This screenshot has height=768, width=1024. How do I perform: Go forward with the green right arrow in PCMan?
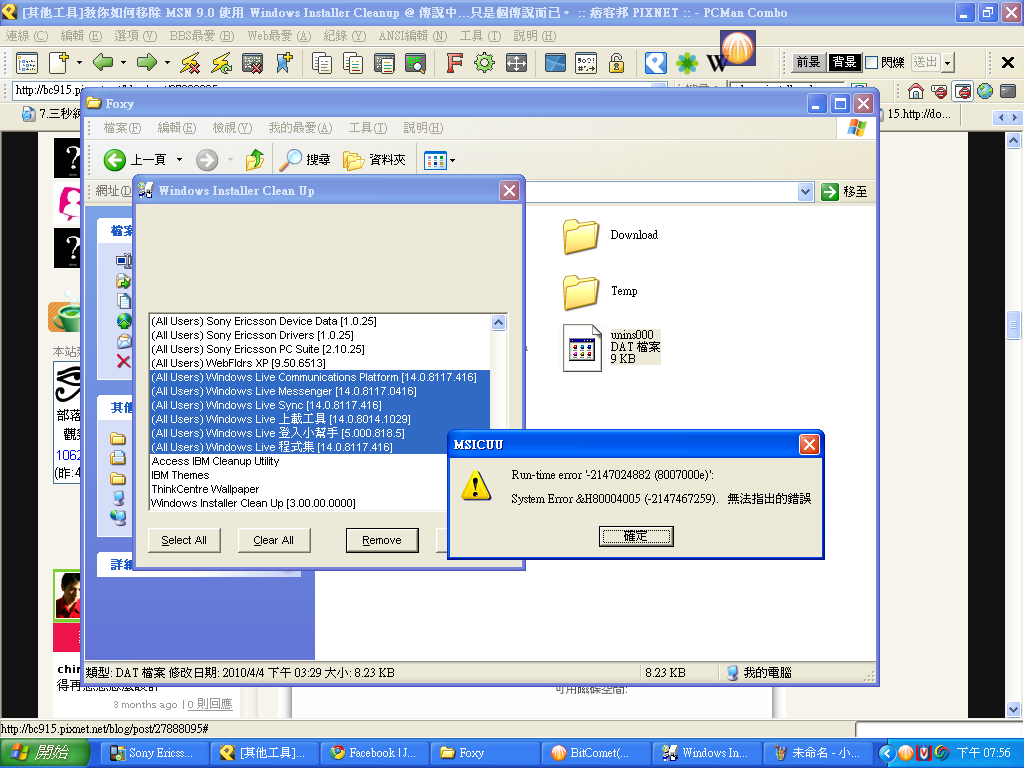(147, 63)
